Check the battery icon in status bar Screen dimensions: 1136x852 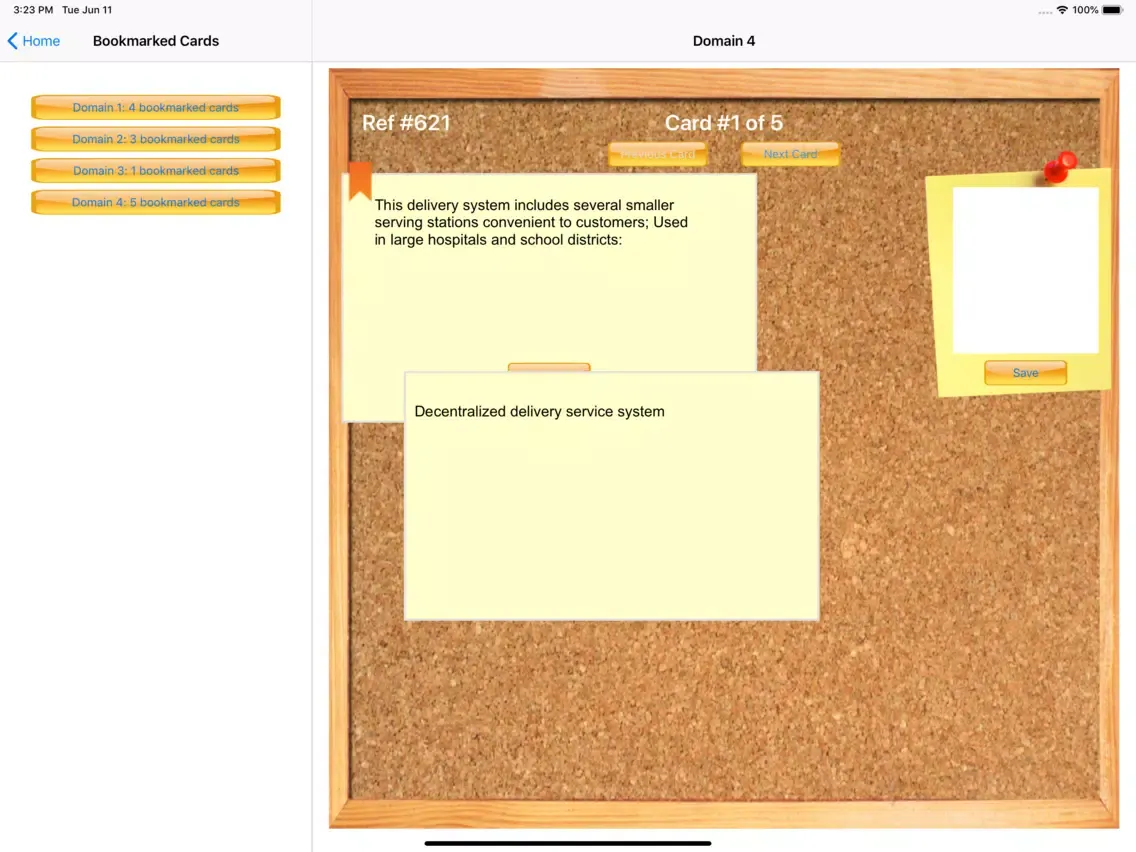1113,10
